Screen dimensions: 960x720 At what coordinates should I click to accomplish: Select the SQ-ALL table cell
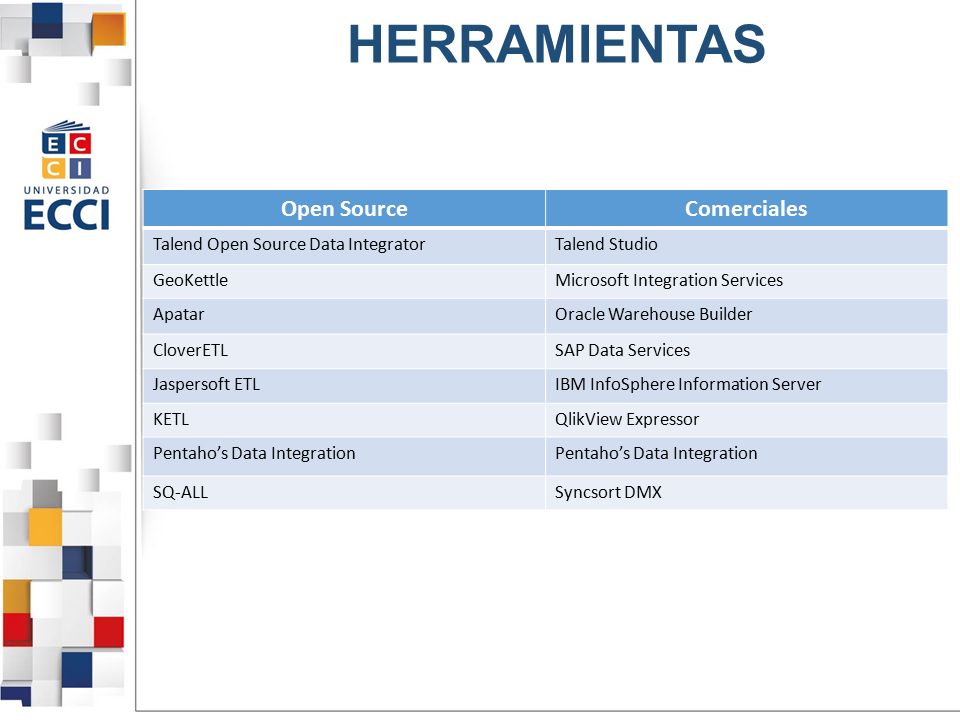344,492
